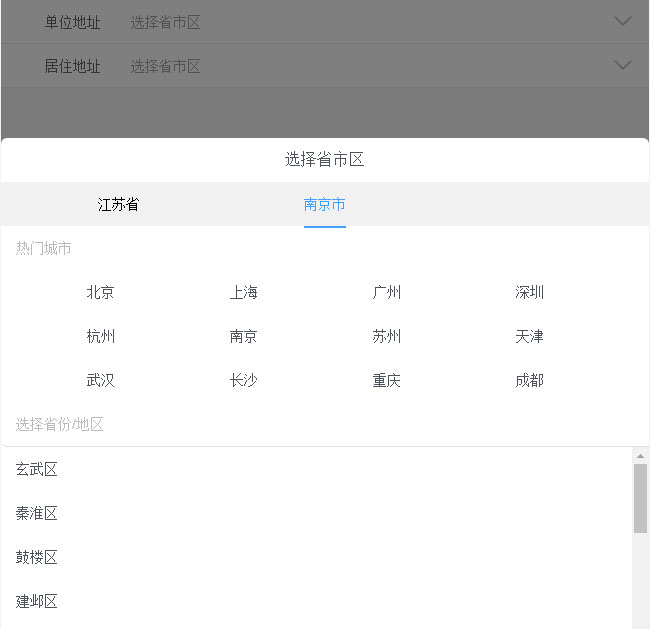650x629 pixels.
Task: Expand the 单位地址 dropdown chevron
Action: point(622,21)
